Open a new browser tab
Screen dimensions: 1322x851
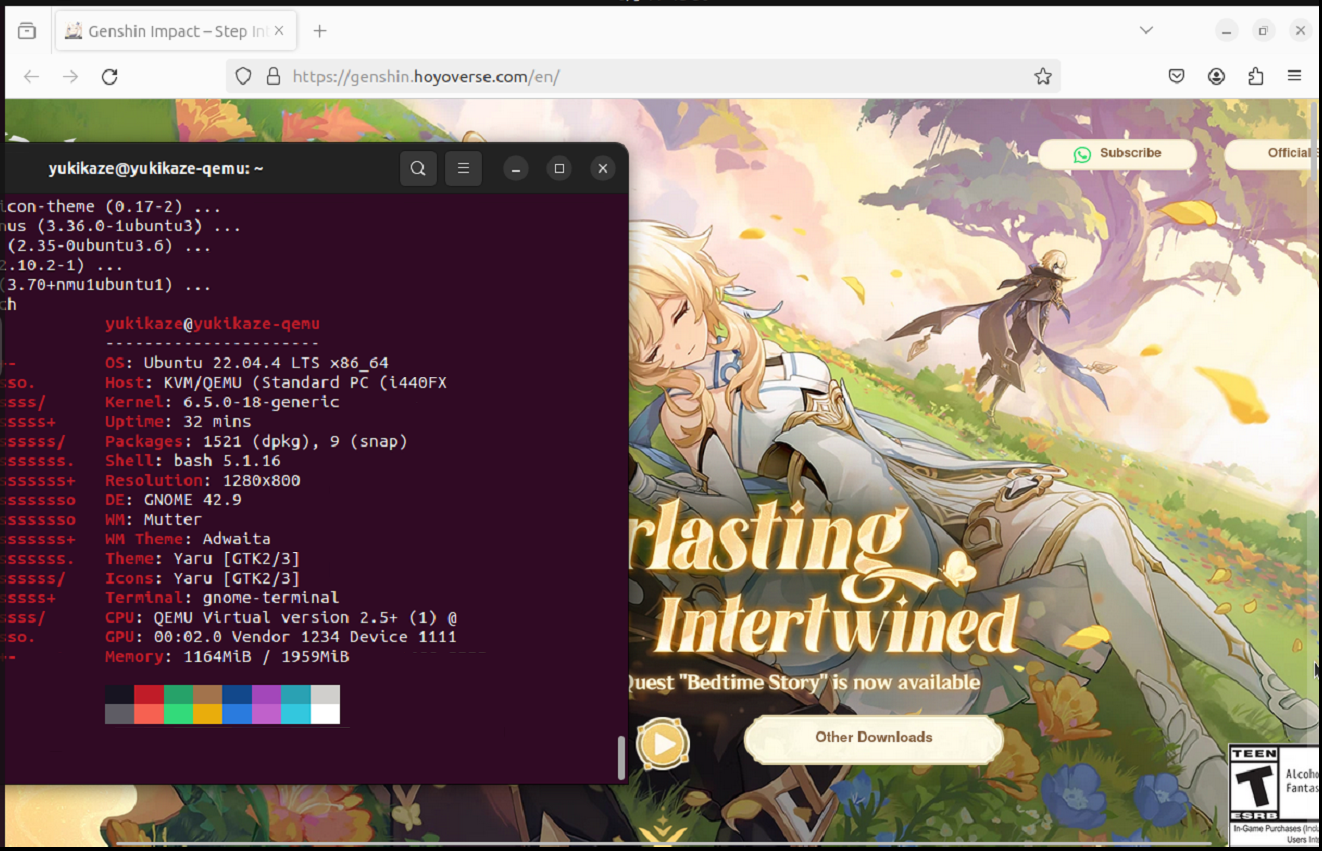320,31
